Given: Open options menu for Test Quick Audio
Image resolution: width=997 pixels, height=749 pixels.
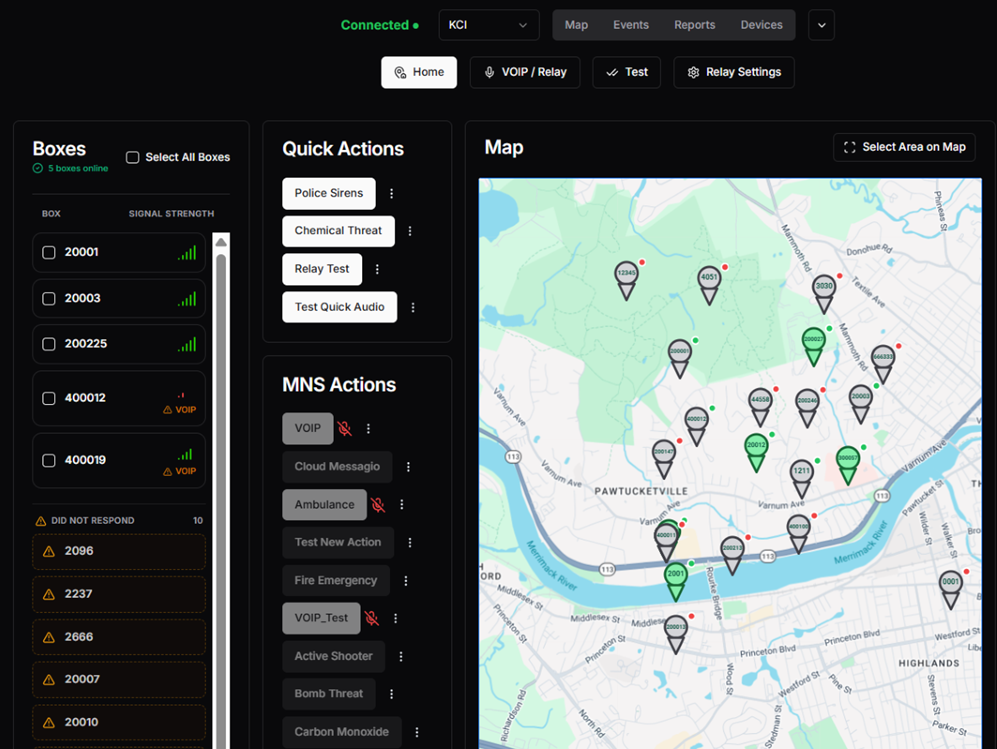Looking at the screenshot, I should pos(413,308).
